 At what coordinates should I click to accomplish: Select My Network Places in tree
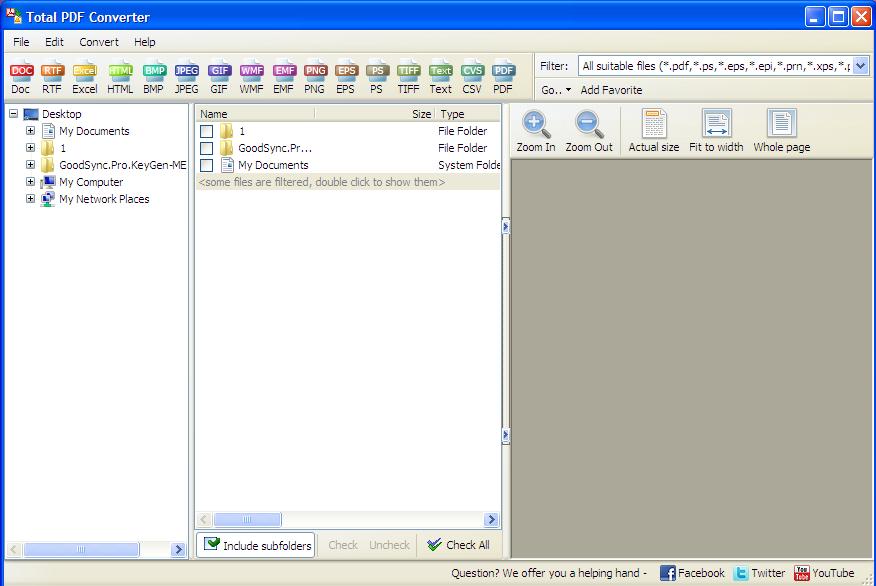104,199
